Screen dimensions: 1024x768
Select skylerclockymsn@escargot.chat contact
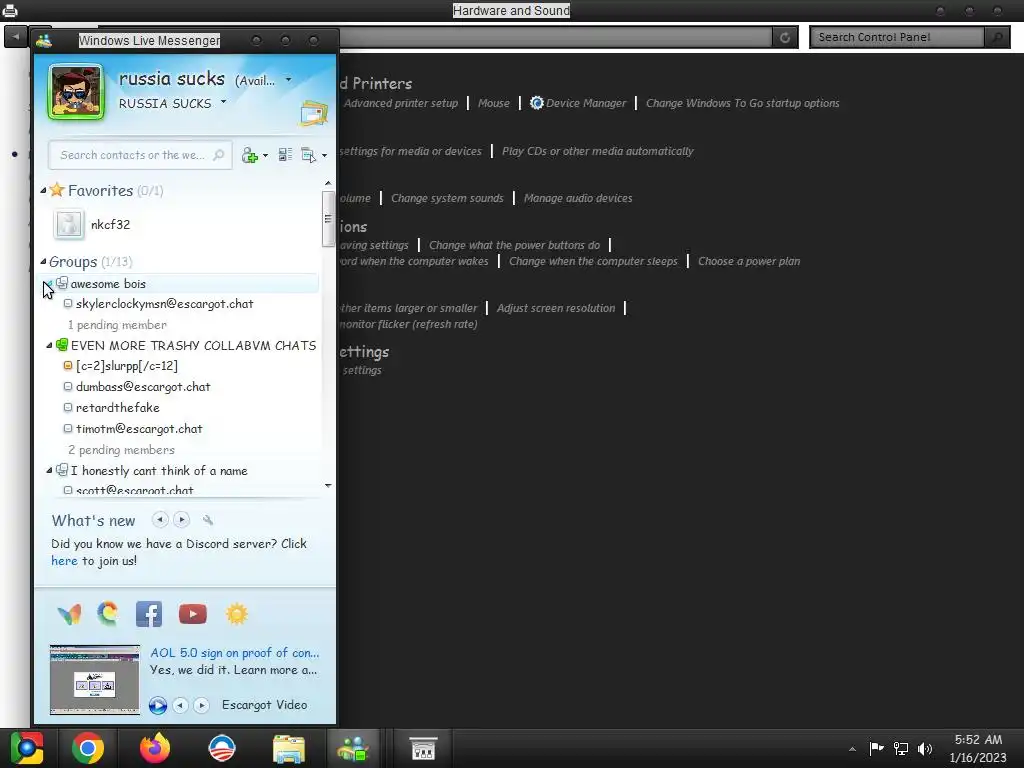click(x=164, y=304)
